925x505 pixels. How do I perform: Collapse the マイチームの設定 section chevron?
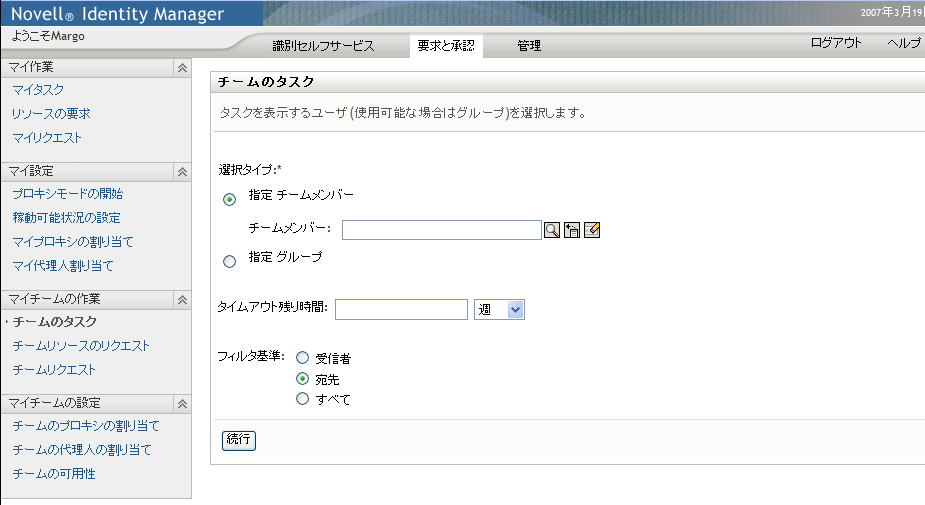coord(181,403)
